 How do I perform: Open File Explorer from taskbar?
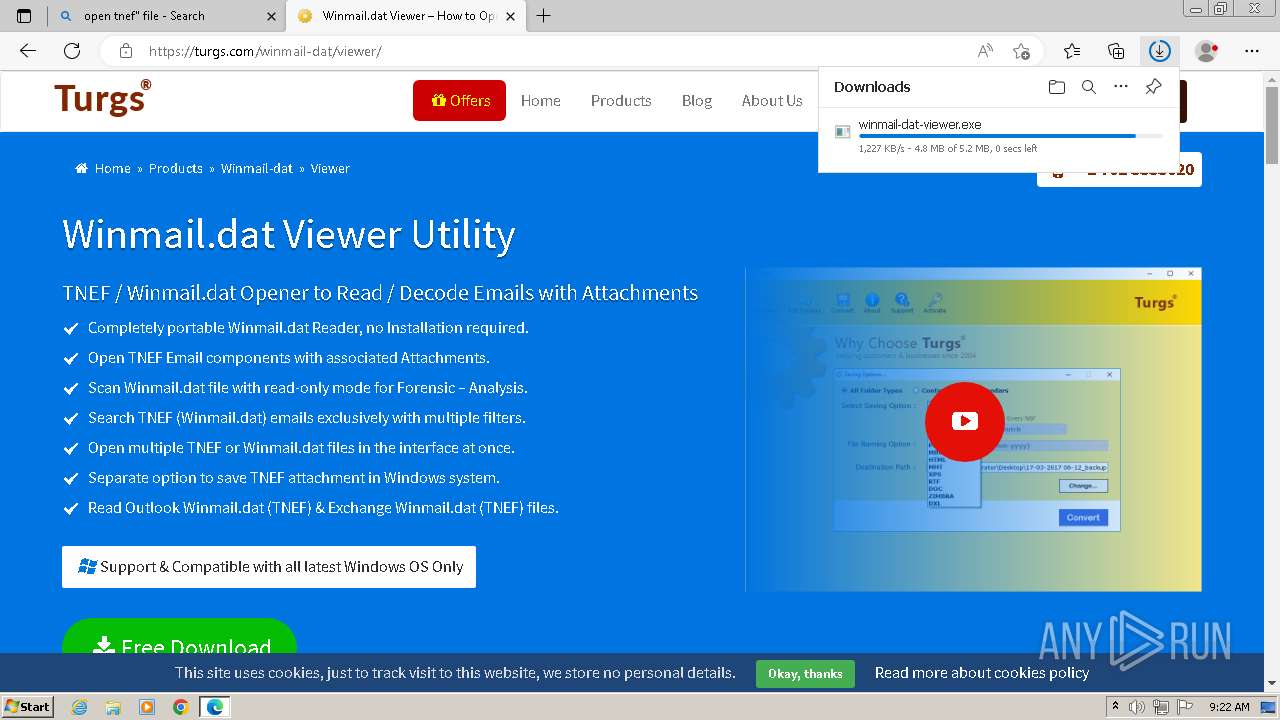(x=113, y=707)
